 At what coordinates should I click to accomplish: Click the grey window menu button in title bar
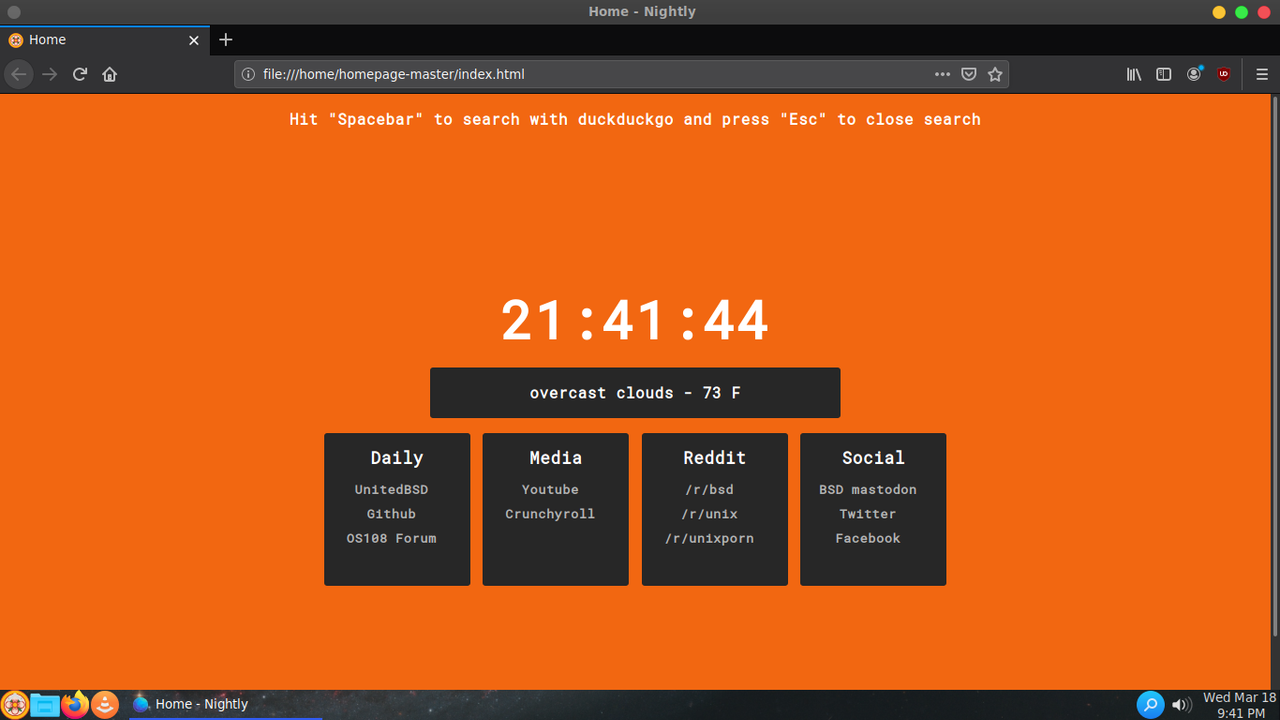pos(14,12)
